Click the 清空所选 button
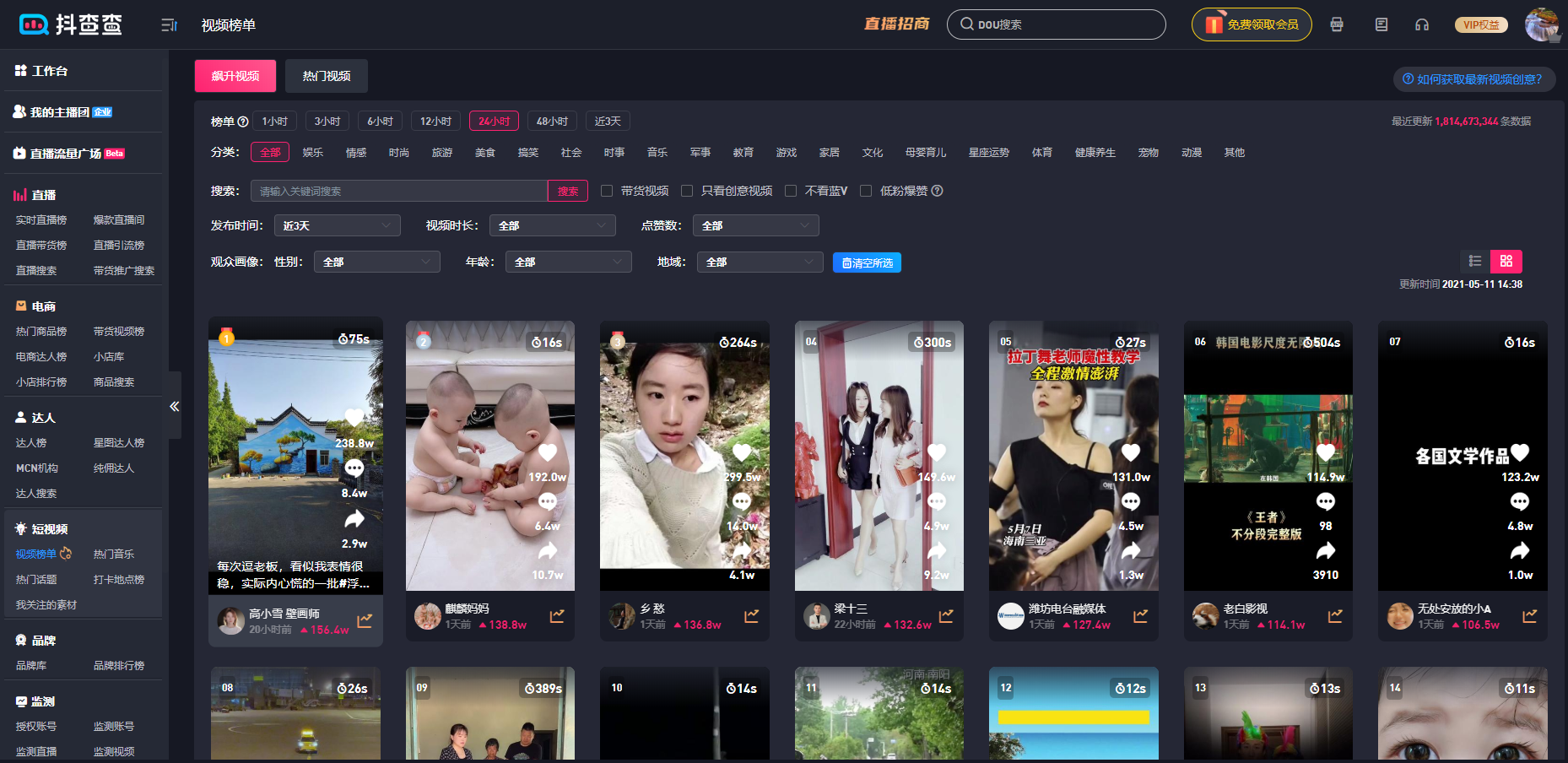Viewport: 1568px width, 763px height. click(867, 262)
